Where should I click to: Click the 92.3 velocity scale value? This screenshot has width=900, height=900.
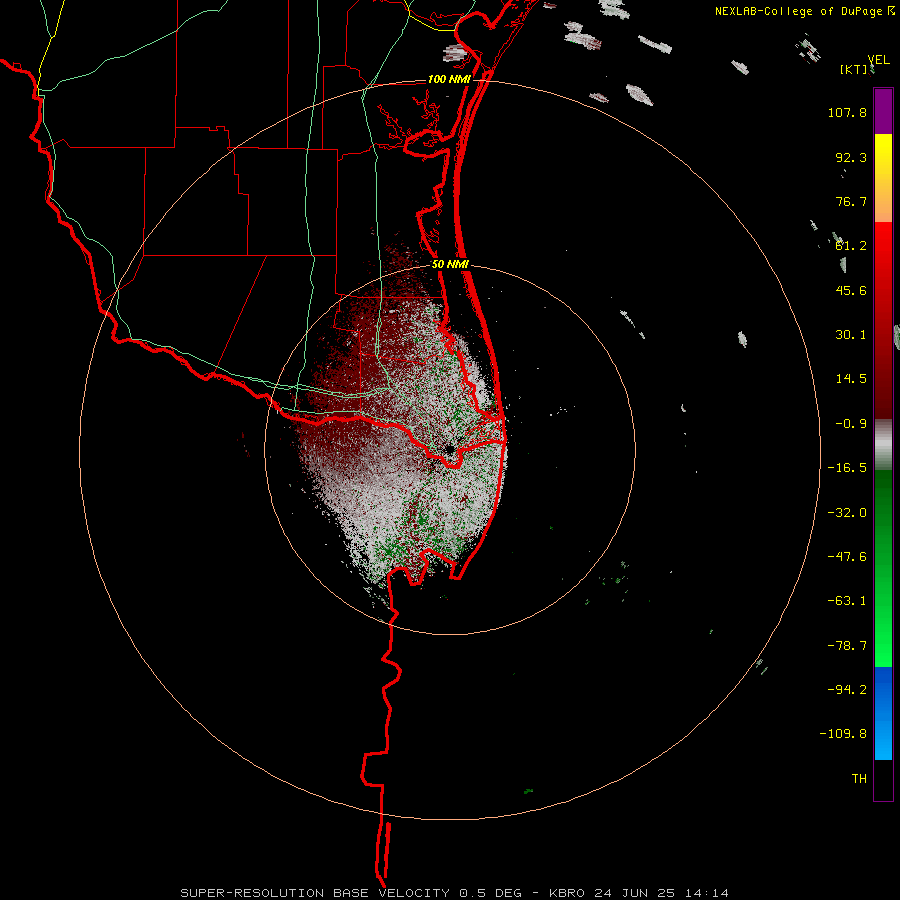coord(851,157)
